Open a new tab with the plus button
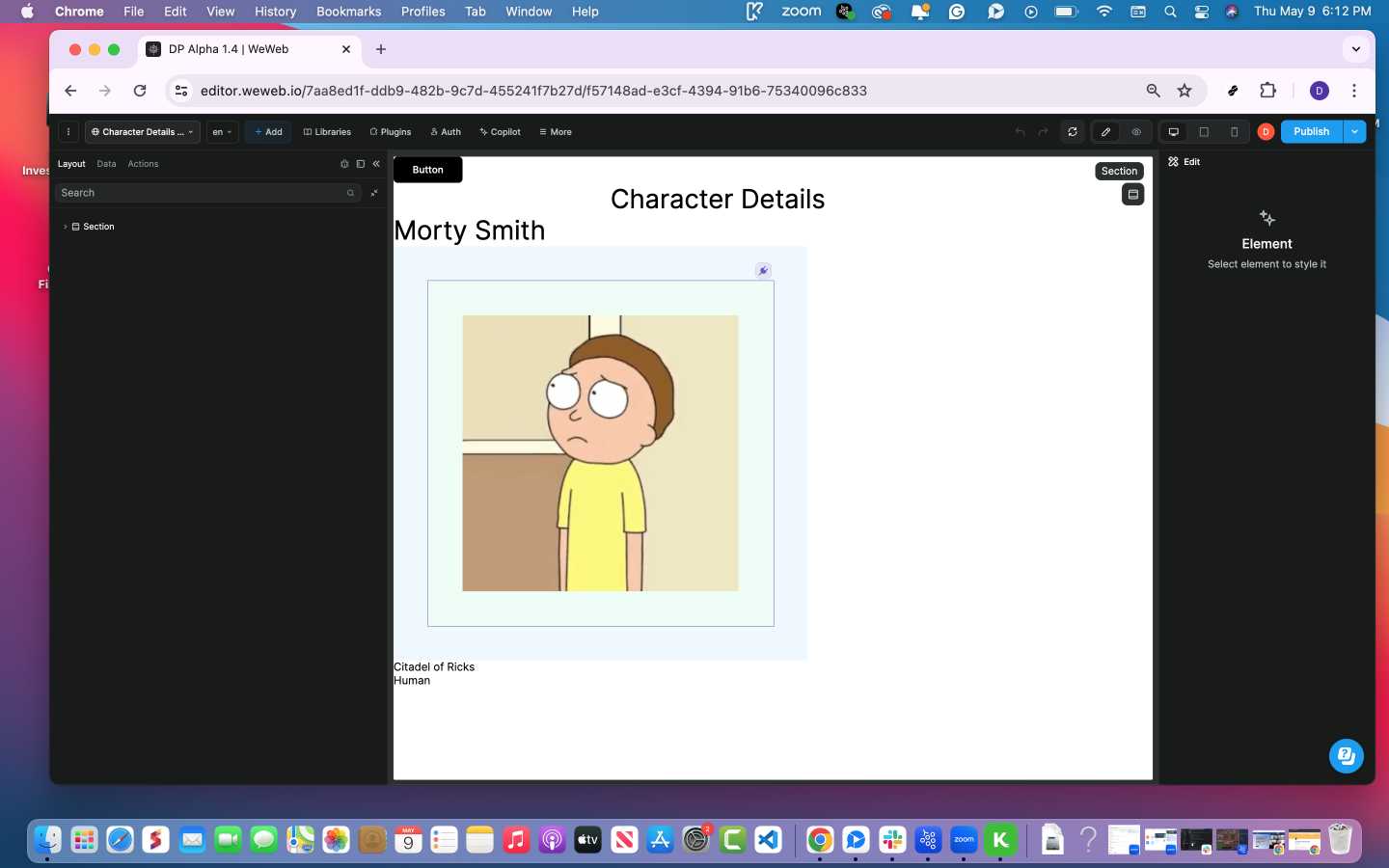This screenshot has width=1389, height=868. click(x=381, y=49)
